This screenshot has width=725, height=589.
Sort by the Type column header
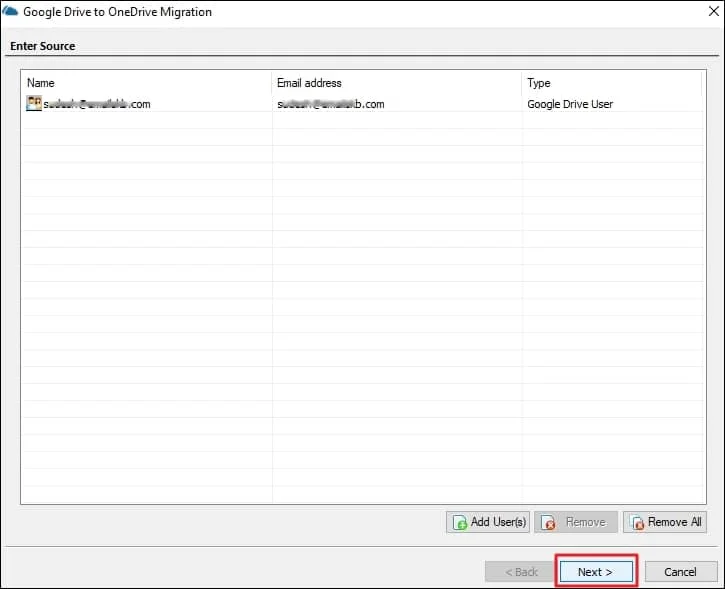[612, 83]
